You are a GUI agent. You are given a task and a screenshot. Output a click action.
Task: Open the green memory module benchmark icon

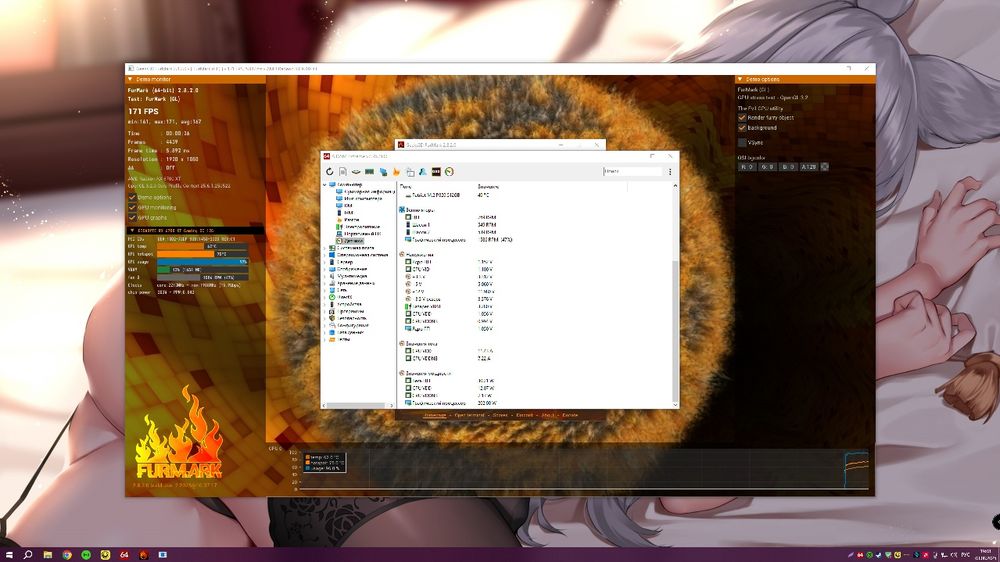click(369, 172)
